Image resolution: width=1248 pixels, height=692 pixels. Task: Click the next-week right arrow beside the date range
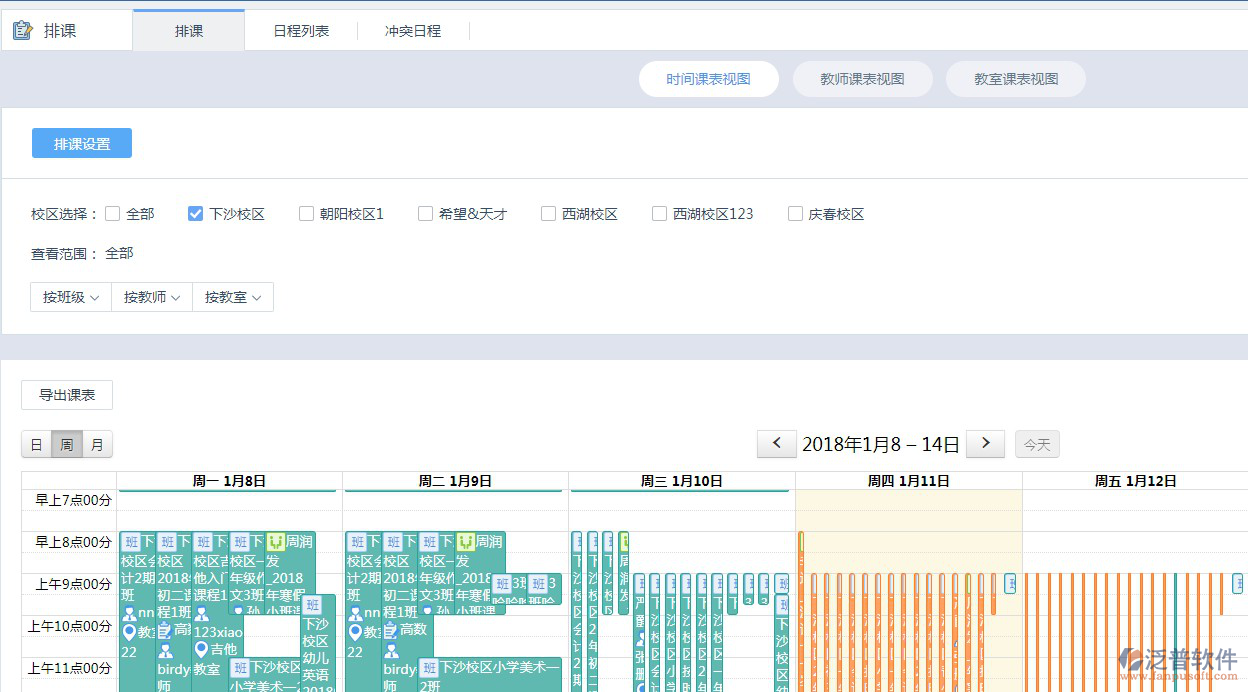coord(985,443)
